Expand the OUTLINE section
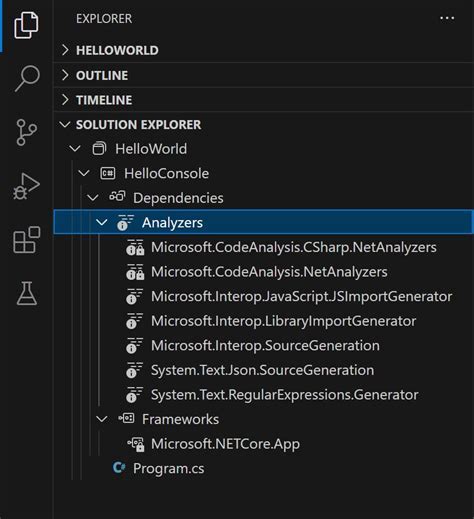This screenshot has height=519, width=474. [x=65, y=75]
